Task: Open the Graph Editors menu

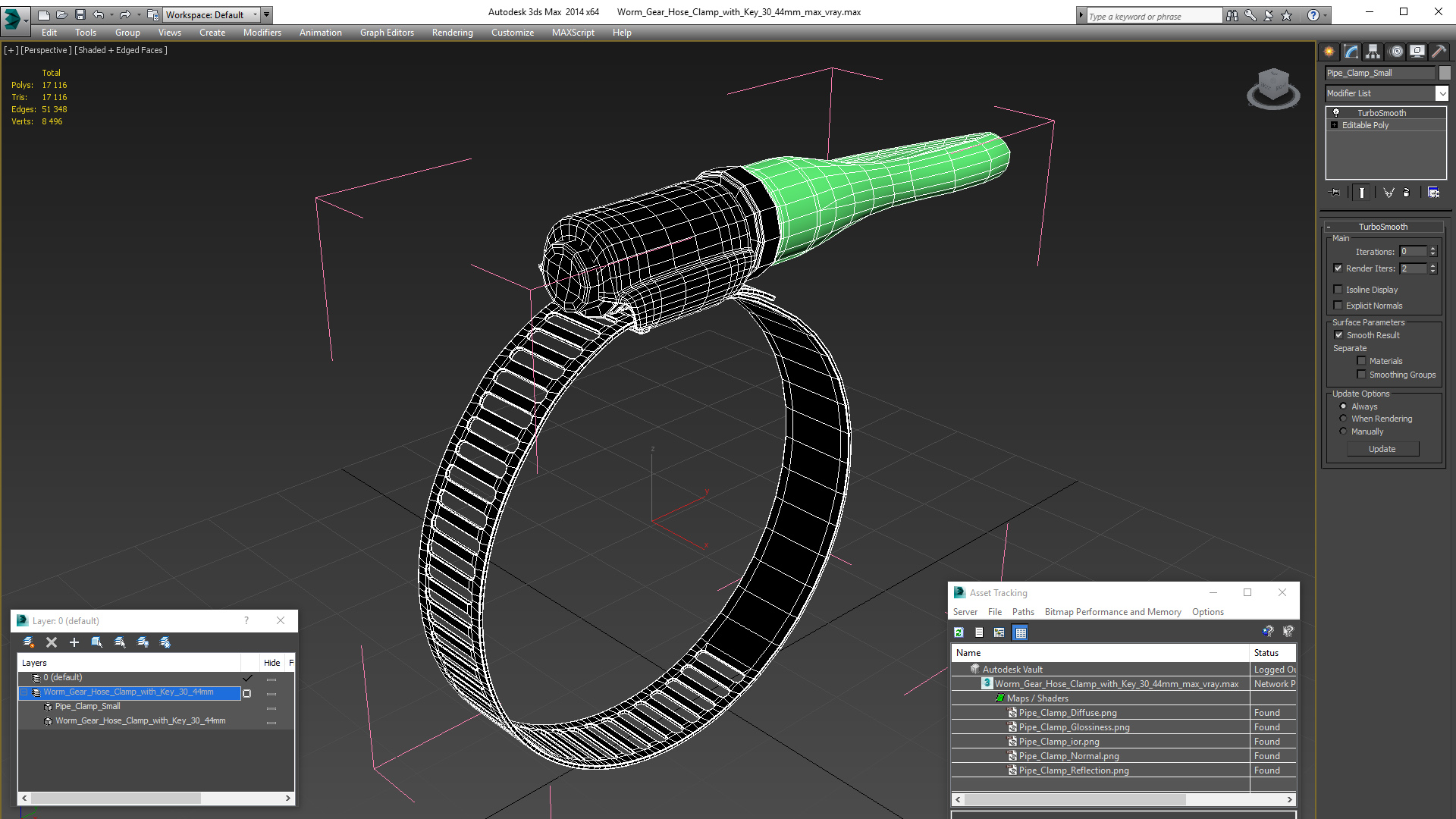Action: click(x=387, y=33)
